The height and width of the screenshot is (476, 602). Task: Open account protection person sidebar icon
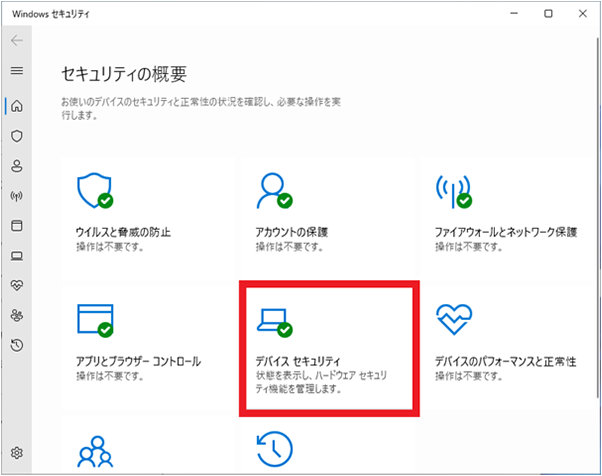point(17,166)
